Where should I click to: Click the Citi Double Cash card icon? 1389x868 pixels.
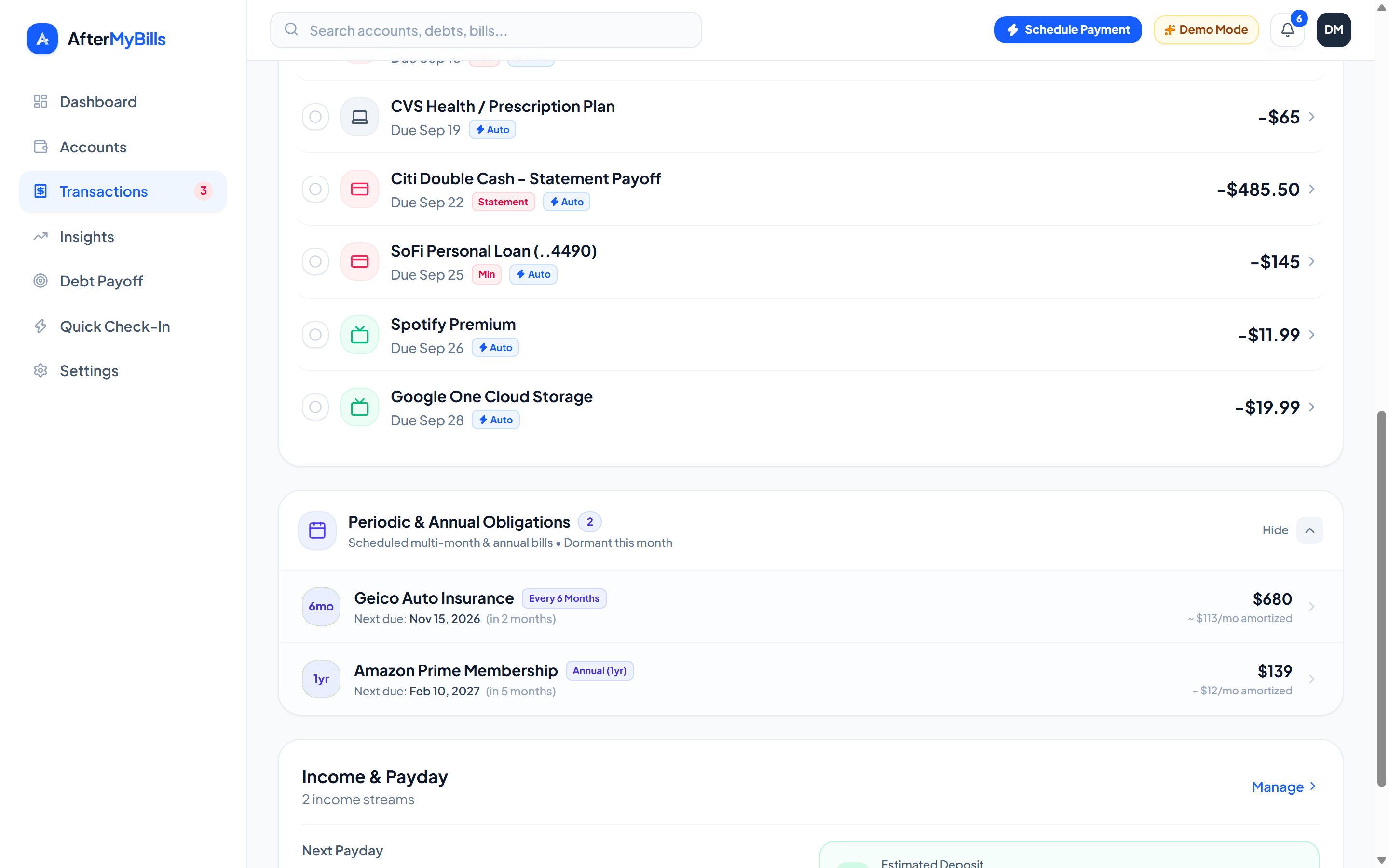[360, 190]
